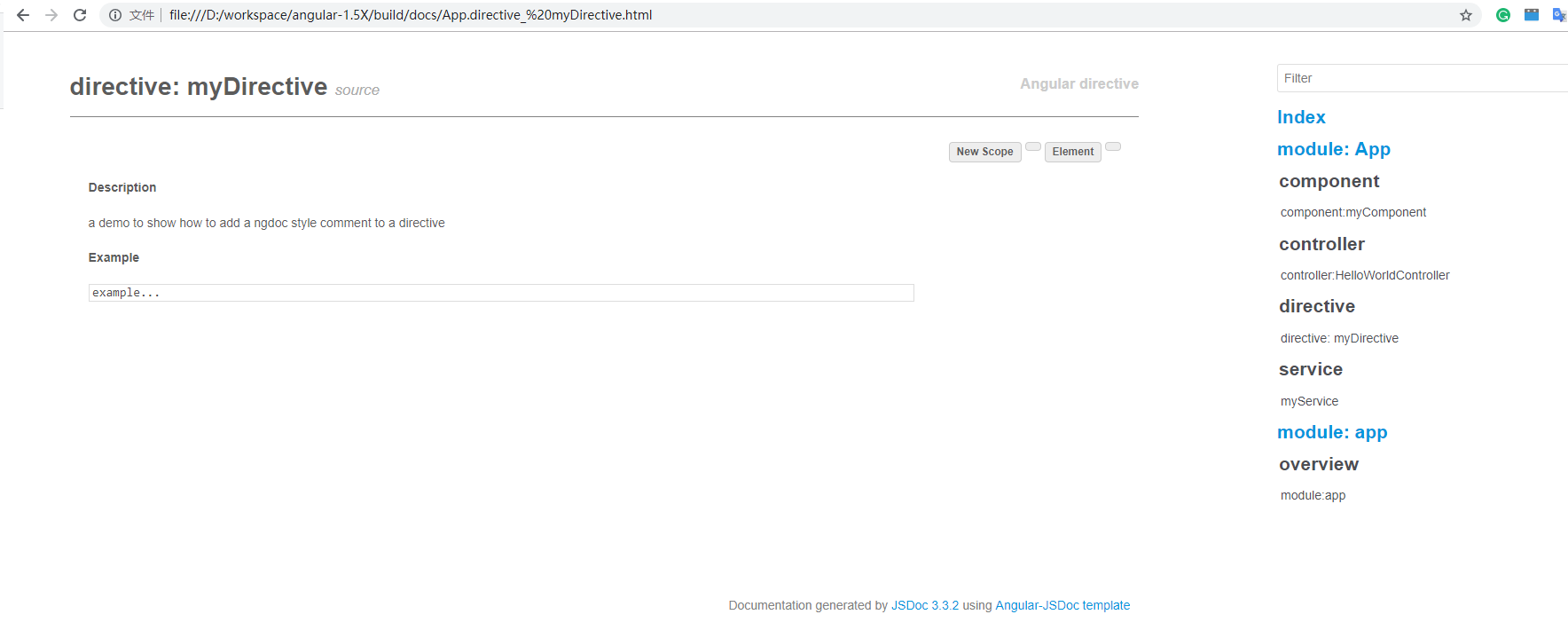
Task: Go back with the browser back arrow
Action: [23, 15]
